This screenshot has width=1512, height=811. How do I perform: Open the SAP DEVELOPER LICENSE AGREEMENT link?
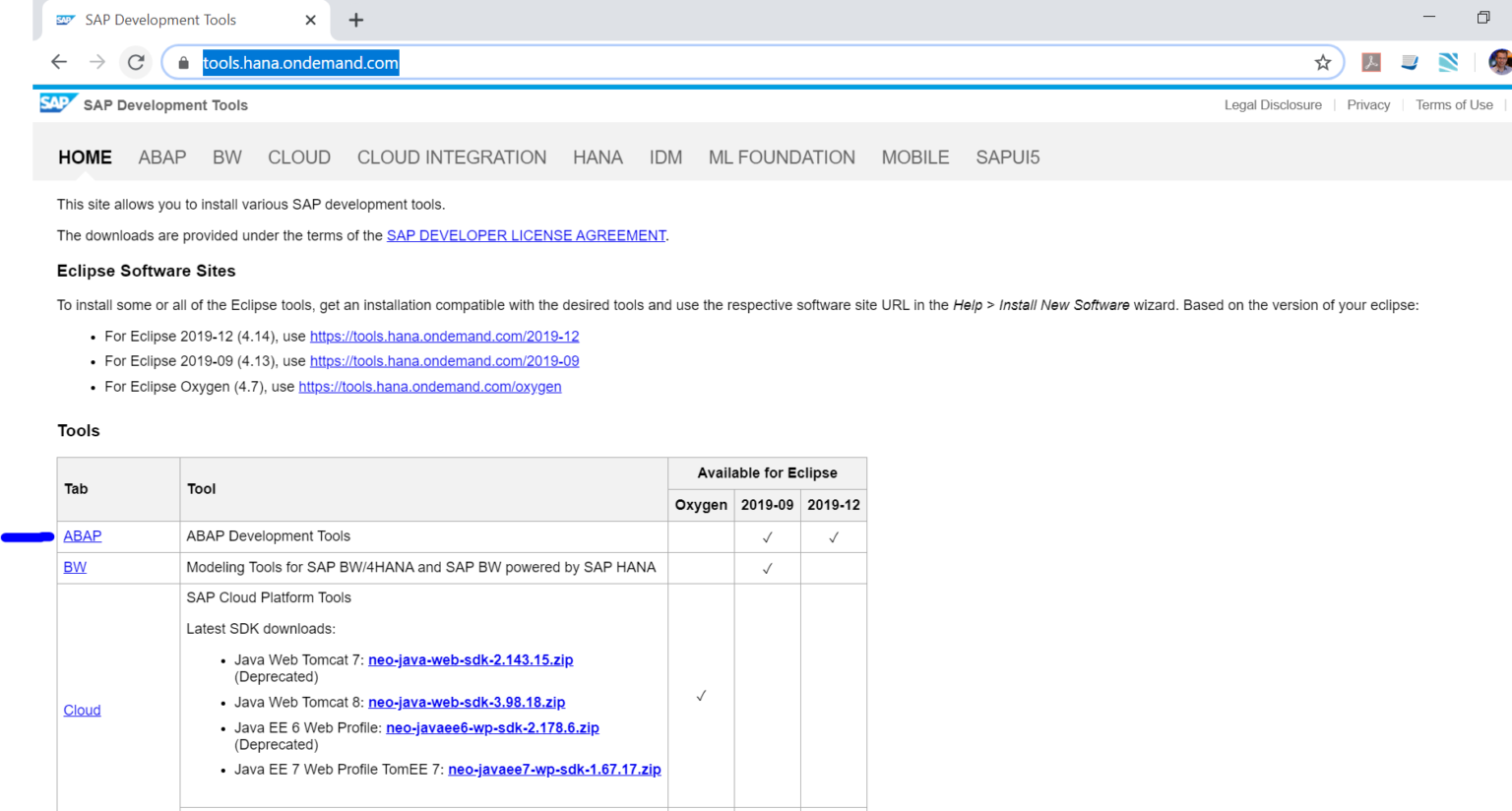(x=526, y=235)
